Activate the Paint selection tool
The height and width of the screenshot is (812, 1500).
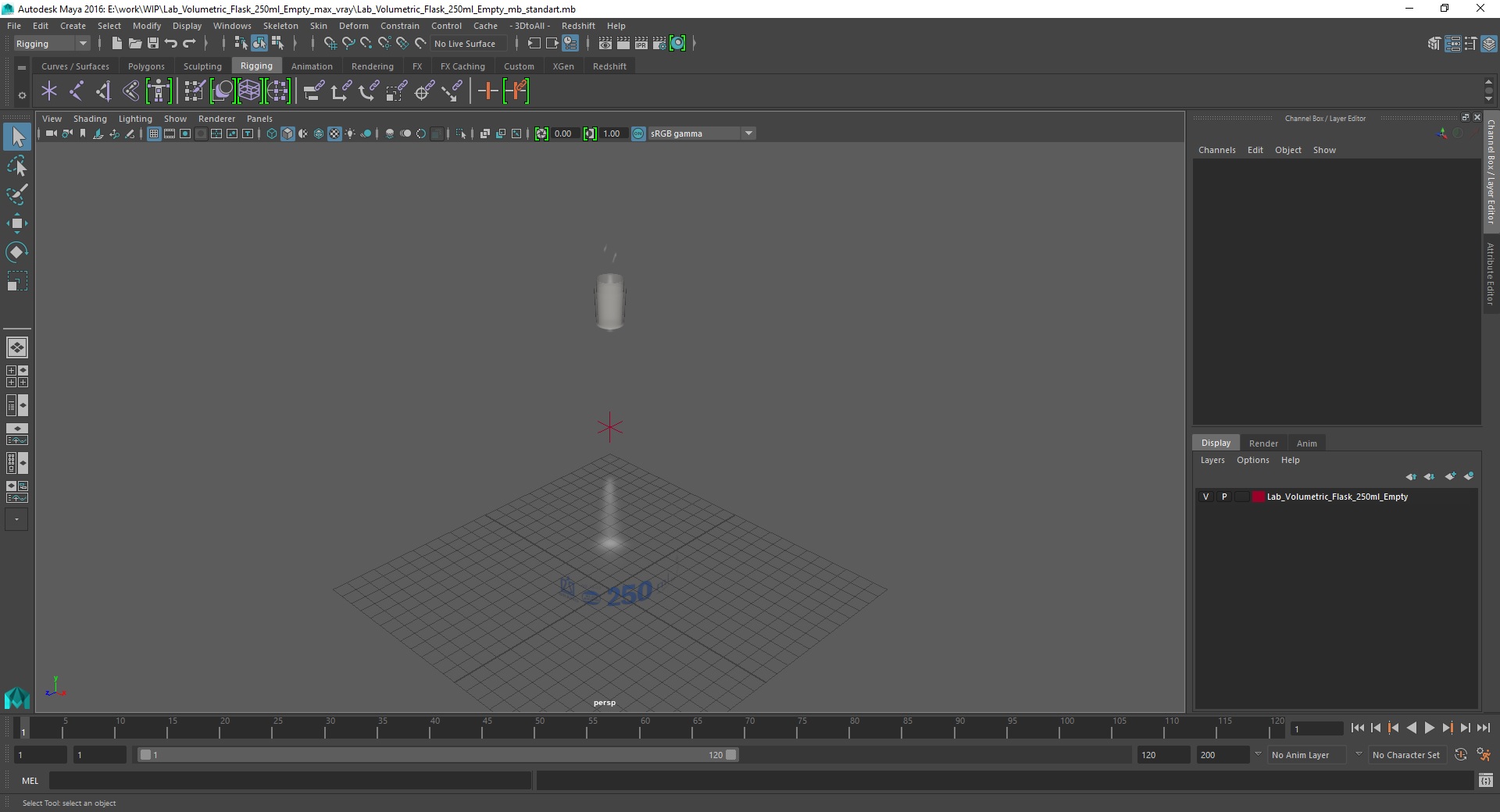[x=17, y=194]
